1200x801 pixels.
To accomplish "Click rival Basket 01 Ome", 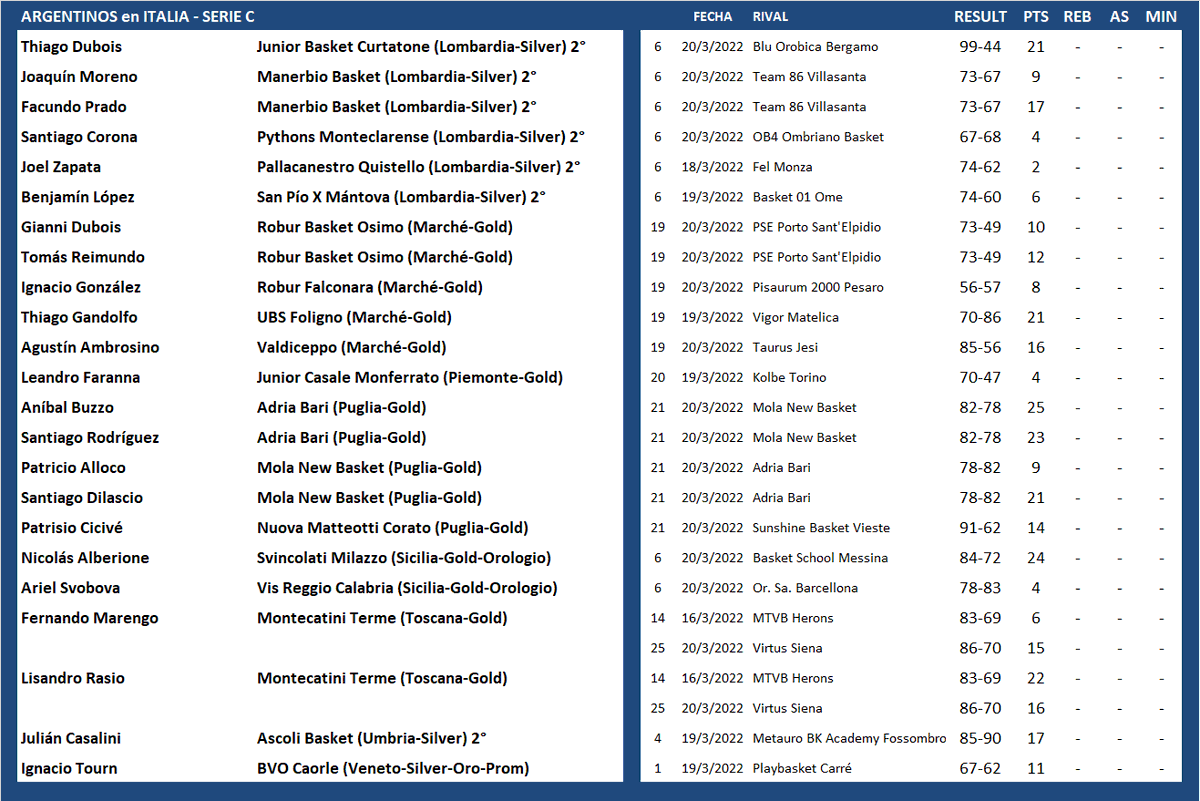I will coord(797,197).
